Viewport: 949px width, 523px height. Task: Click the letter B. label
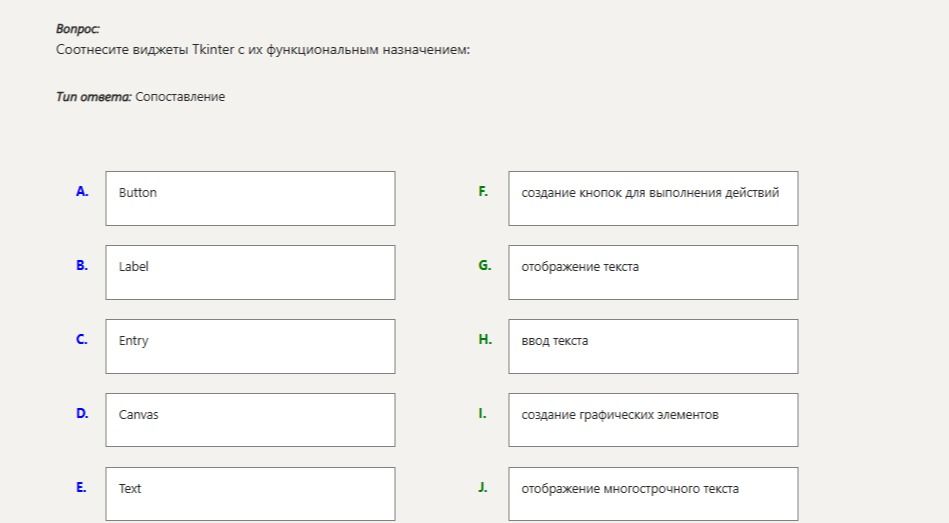[x=82, y=265]
